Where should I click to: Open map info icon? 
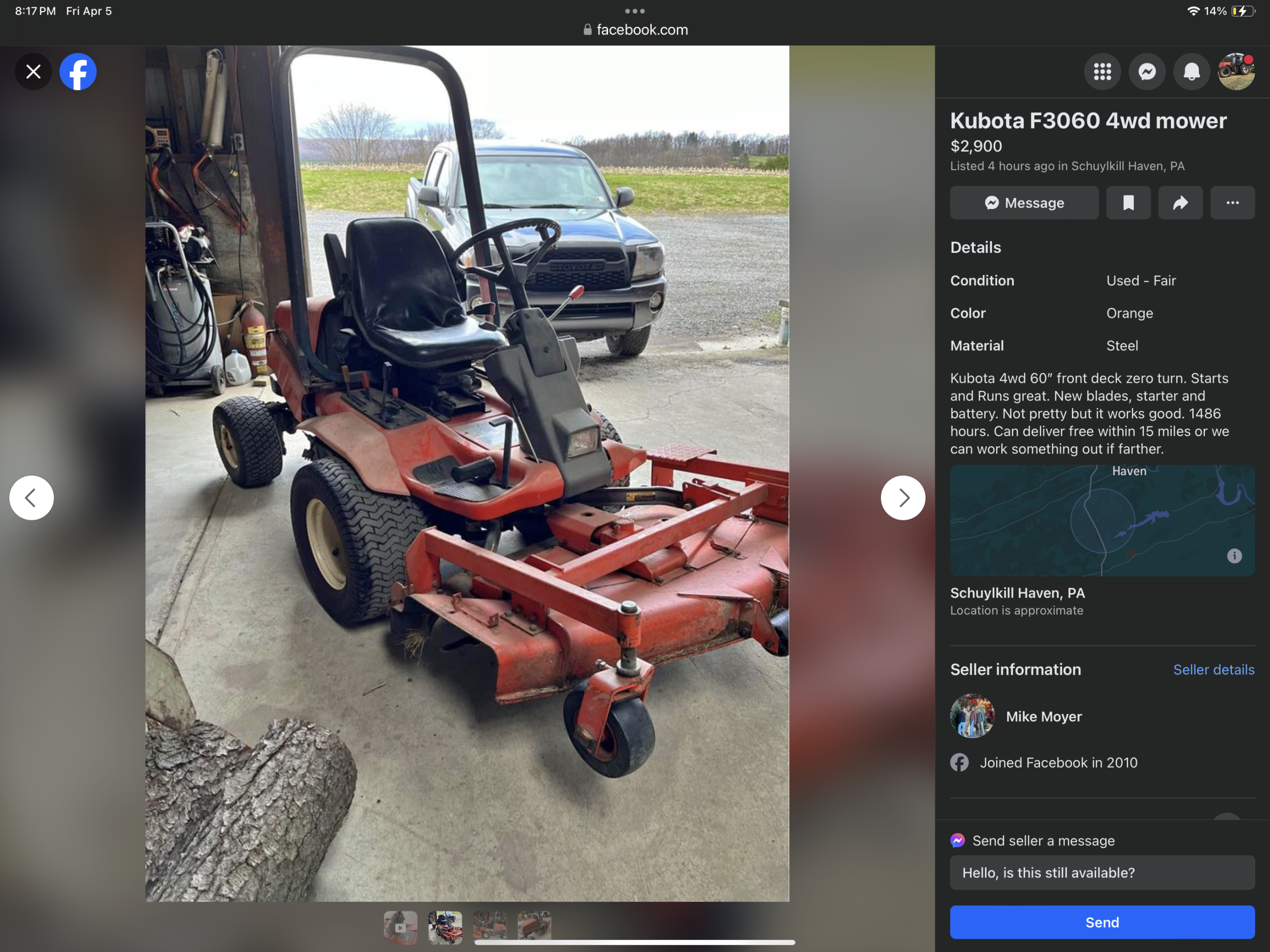coord(1234,555)
